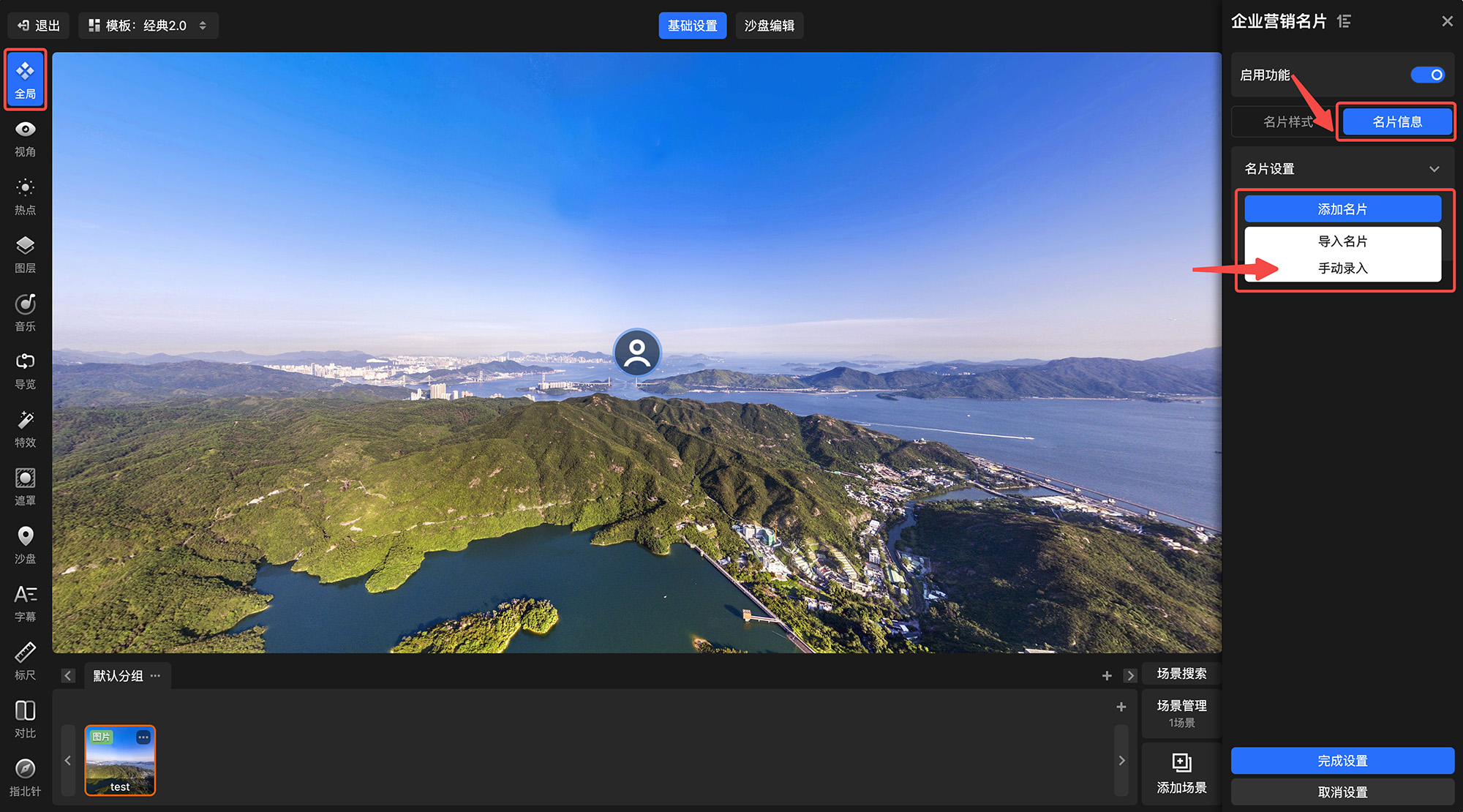Image resolution: width=1463 pixels, height=812 pixels.
Task: Open the 字幕 subtitle tool
Action: pyautogui.click(x=25, y=603)
